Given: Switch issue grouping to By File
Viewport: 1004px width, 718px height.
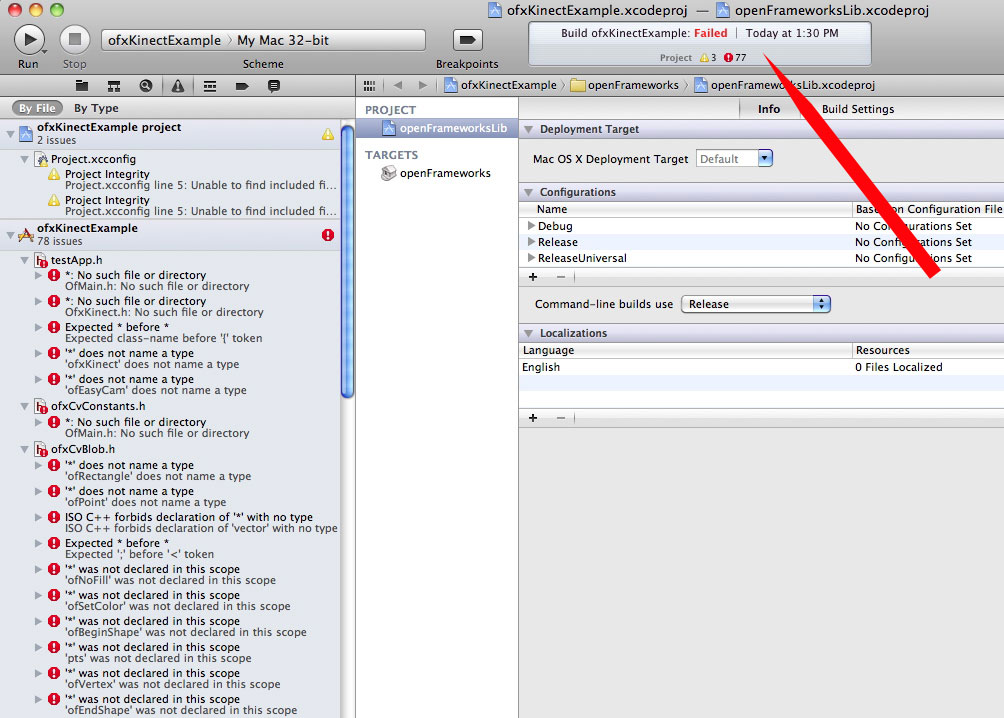Looking at the screenshot, I should (x=37, y=108).
